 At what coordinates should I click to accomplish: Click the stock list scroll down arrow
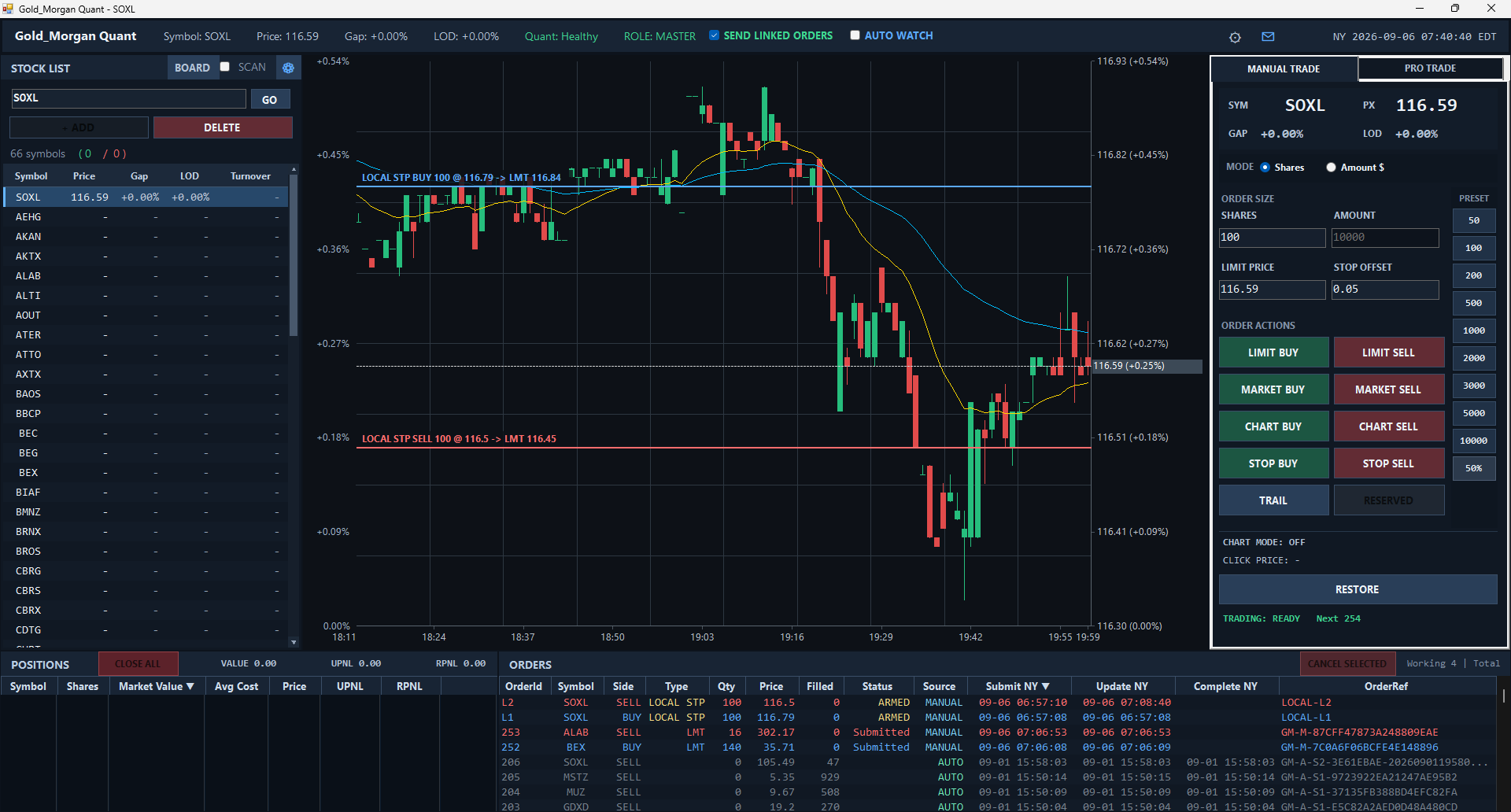pos(294,642)
